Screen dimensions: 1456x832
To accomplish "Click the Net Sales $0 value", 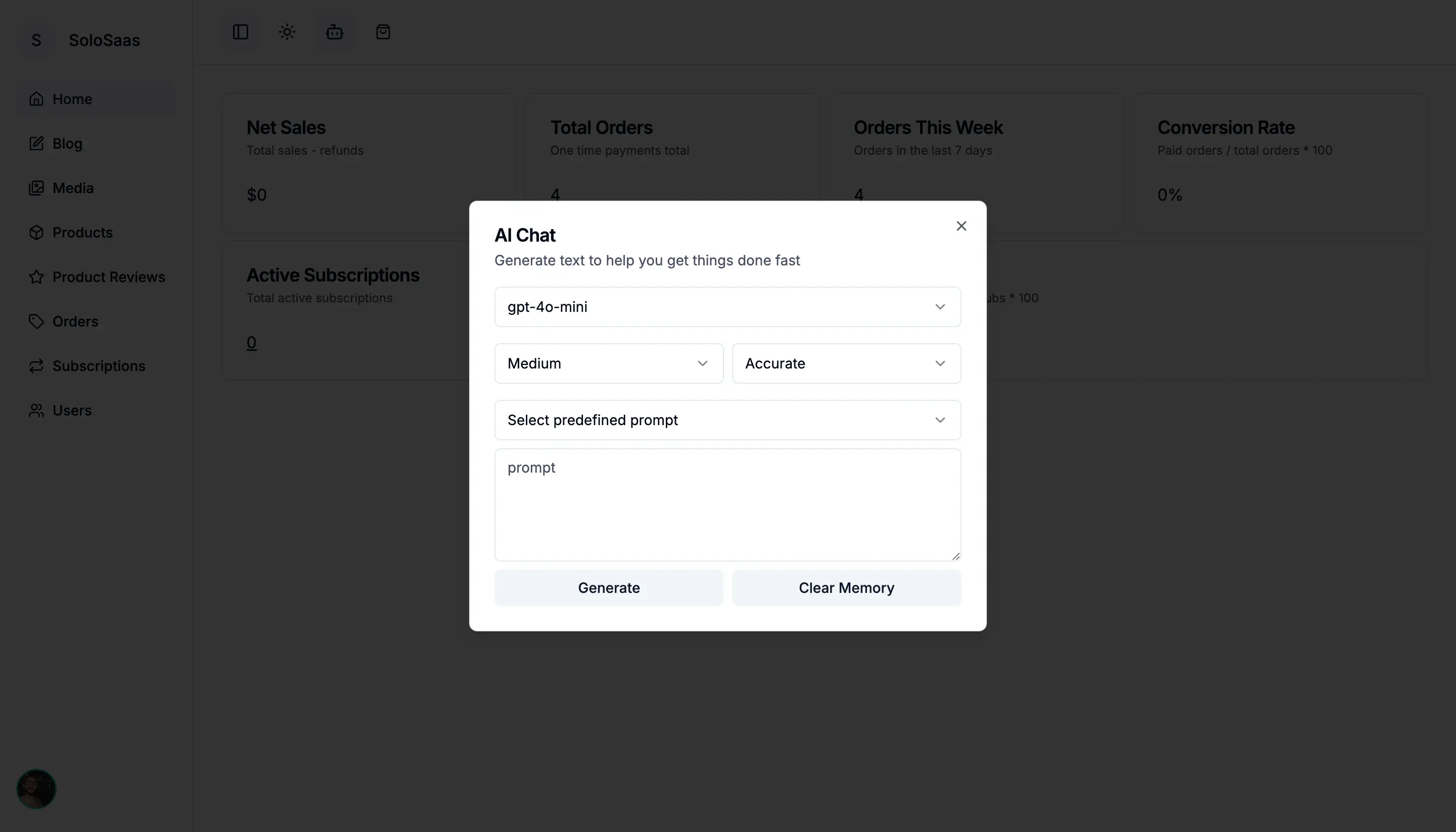I will 257,195.
